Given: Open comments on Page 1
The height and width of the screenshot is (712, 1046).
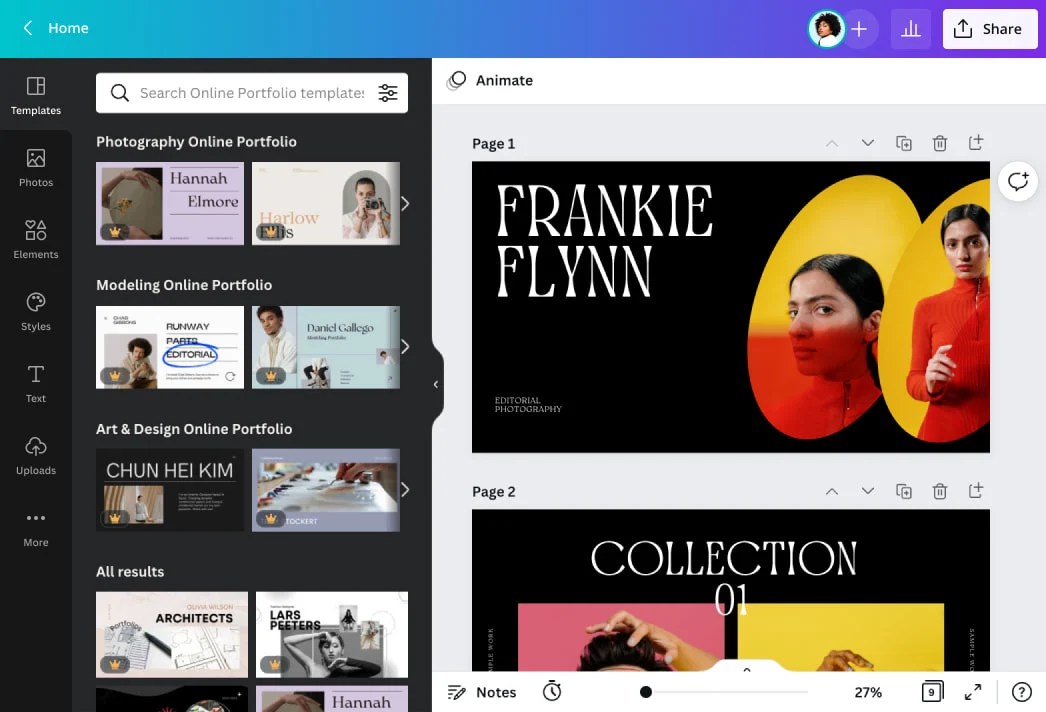Looking at the screenshot, I should click(x=1017, y=181).
